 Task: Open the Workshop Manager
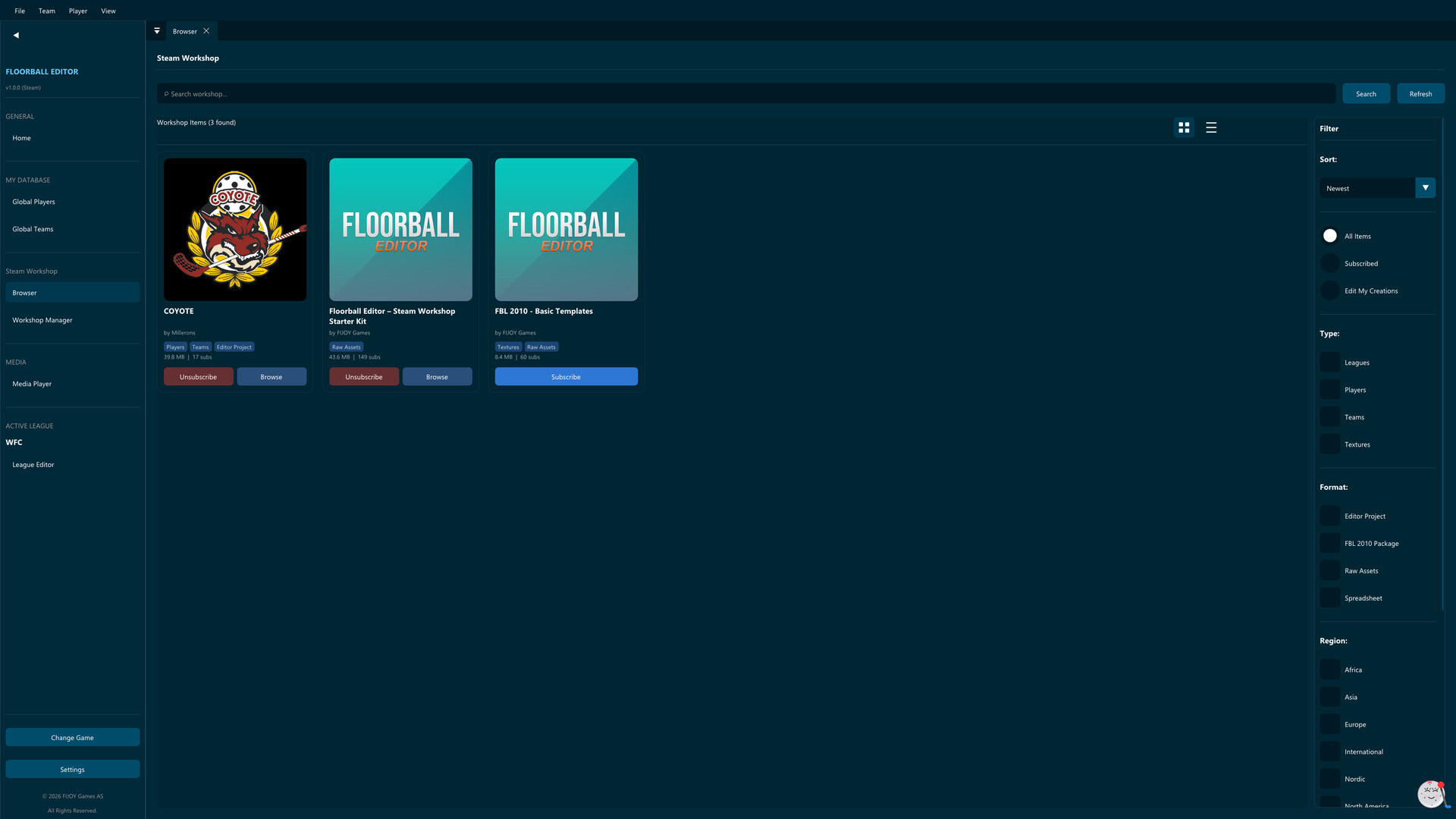pos(42,319)
